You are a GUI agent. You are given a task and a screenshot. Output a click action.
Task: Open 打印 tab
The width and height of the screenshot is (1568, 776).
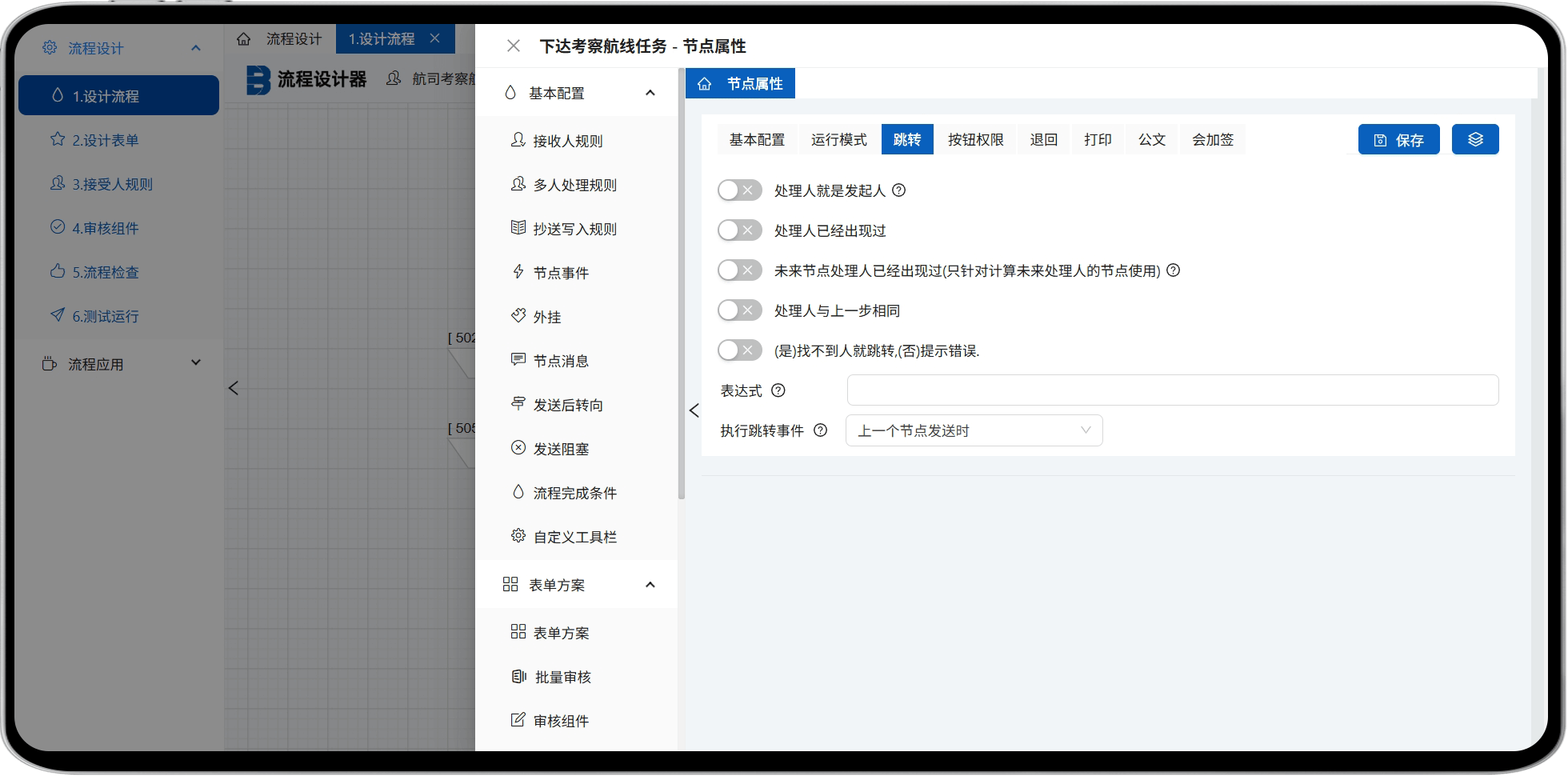tap(1098, 139)
